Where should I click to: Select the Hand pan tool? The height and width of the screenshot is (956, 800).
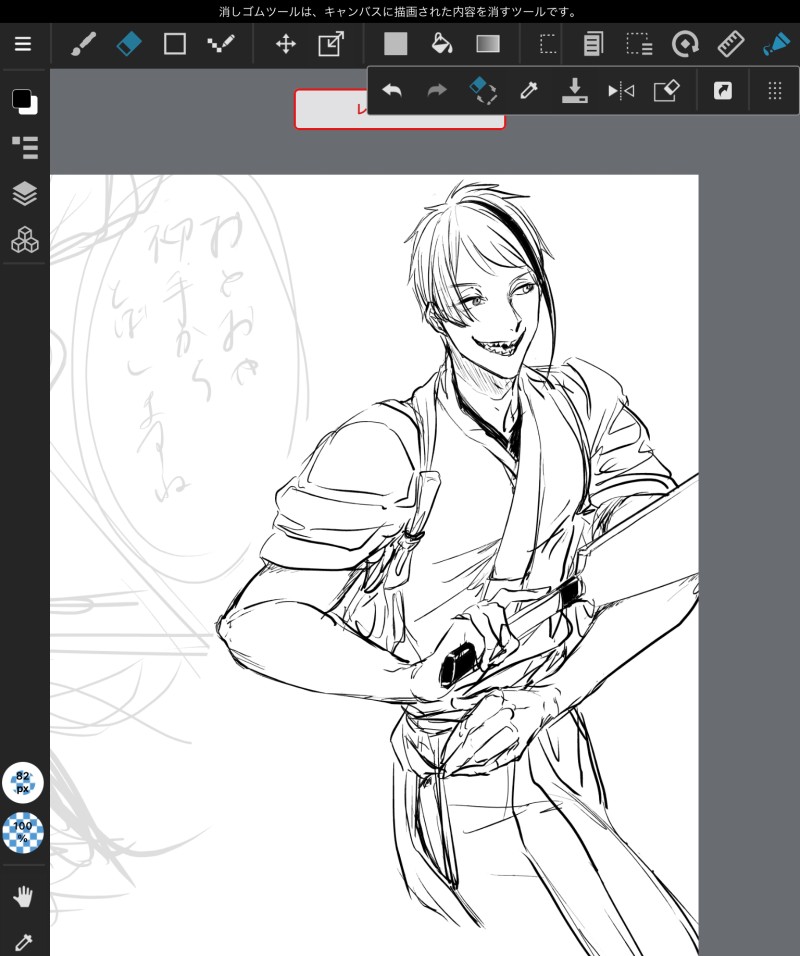[23, 896]
